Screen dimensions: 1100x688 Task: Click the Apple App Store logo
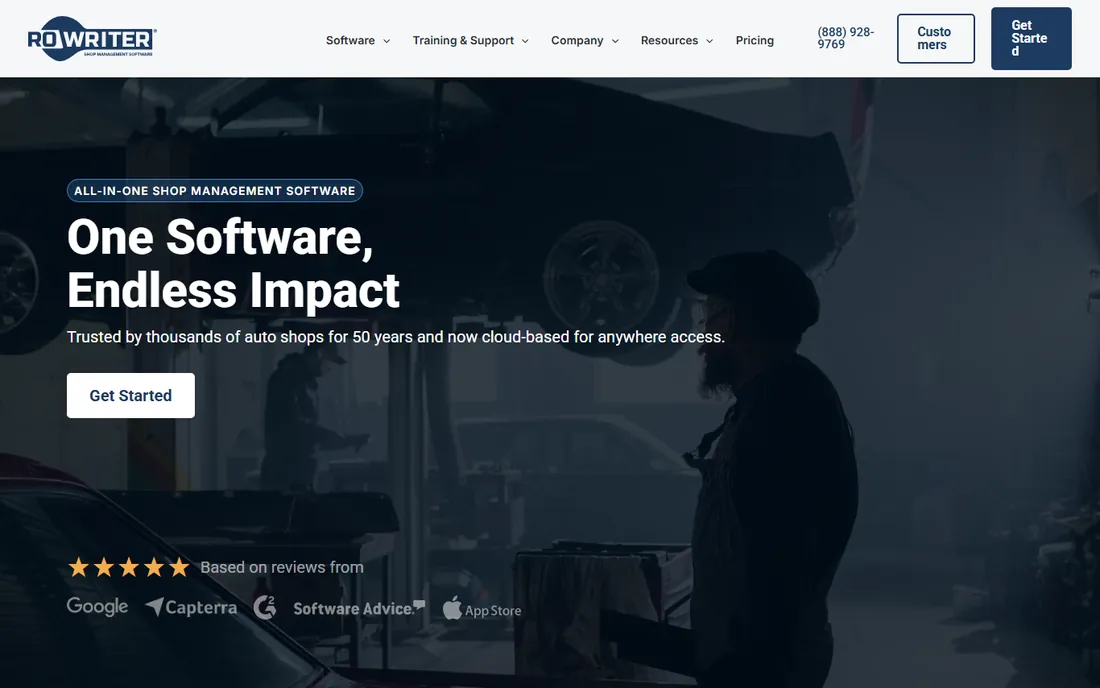point(482,609)
